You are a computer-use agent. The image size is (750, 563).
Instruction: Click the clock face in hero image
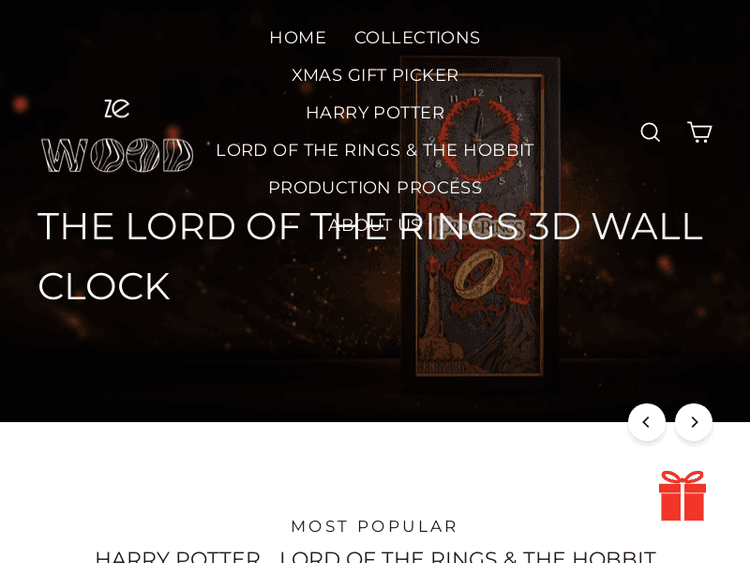(x=480, y=135)
